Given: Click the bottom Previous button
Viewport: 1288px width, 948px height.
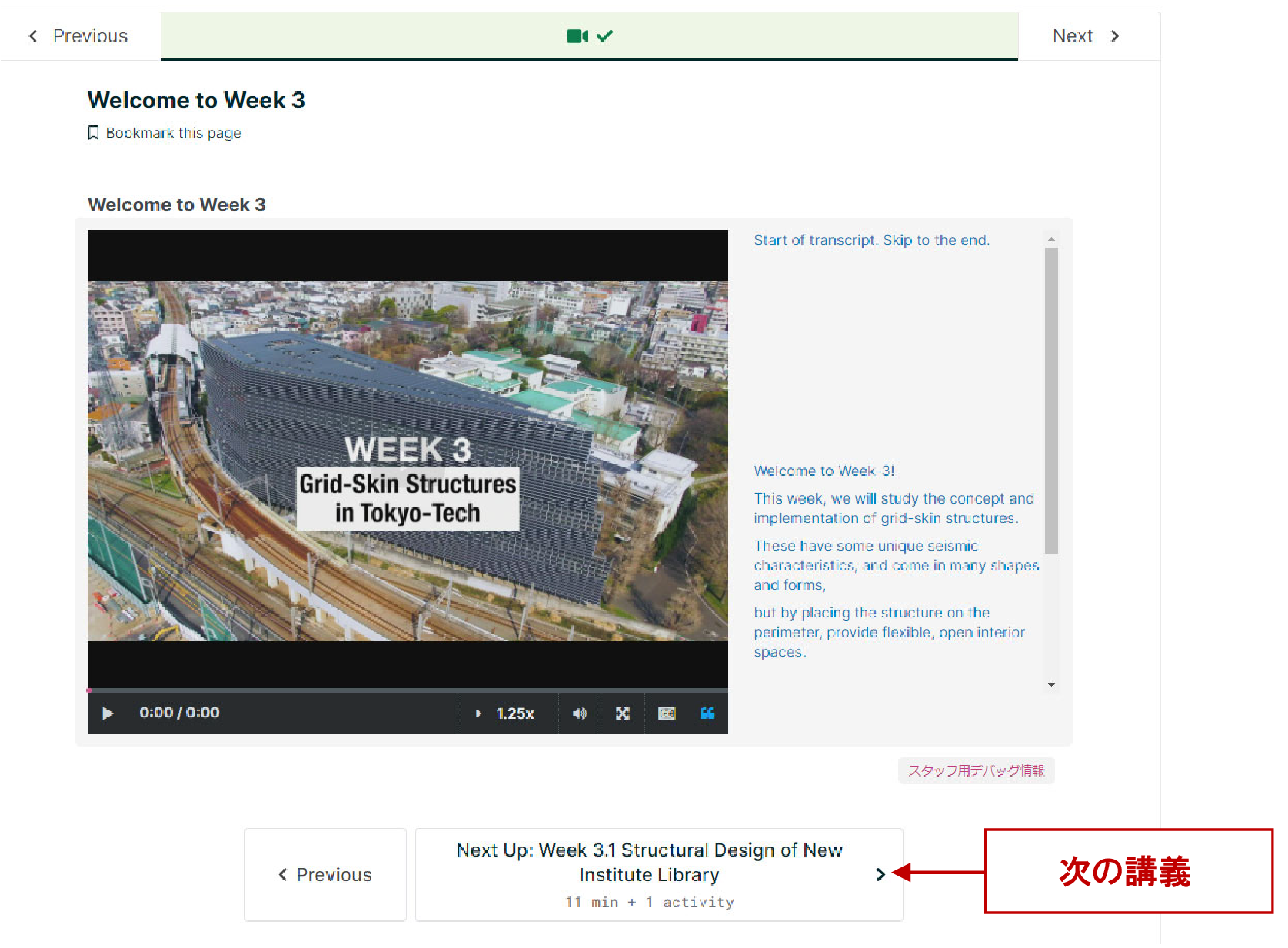Looking at the screenshot, I should (325, 875).
